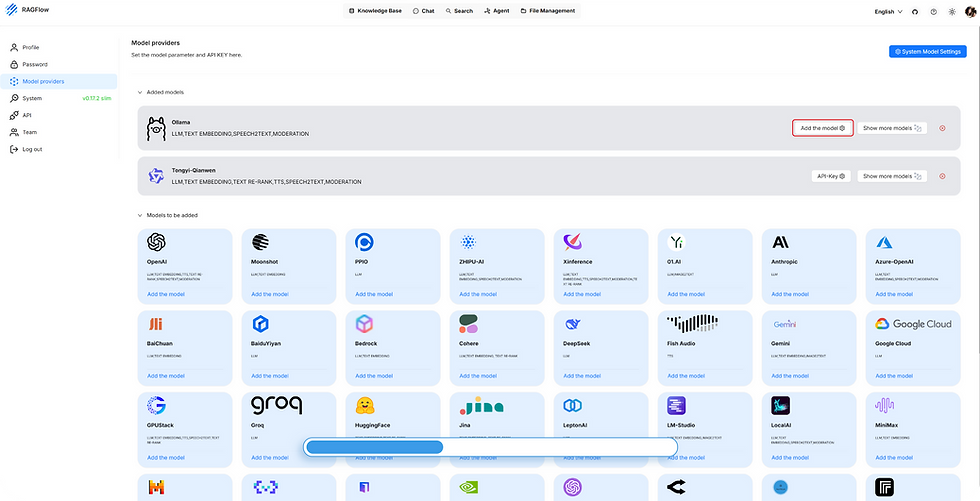Add the model for ZHIPU-AI
Image resolution: width=980 pixels, height=501 pixels.
tap(478, 294)
